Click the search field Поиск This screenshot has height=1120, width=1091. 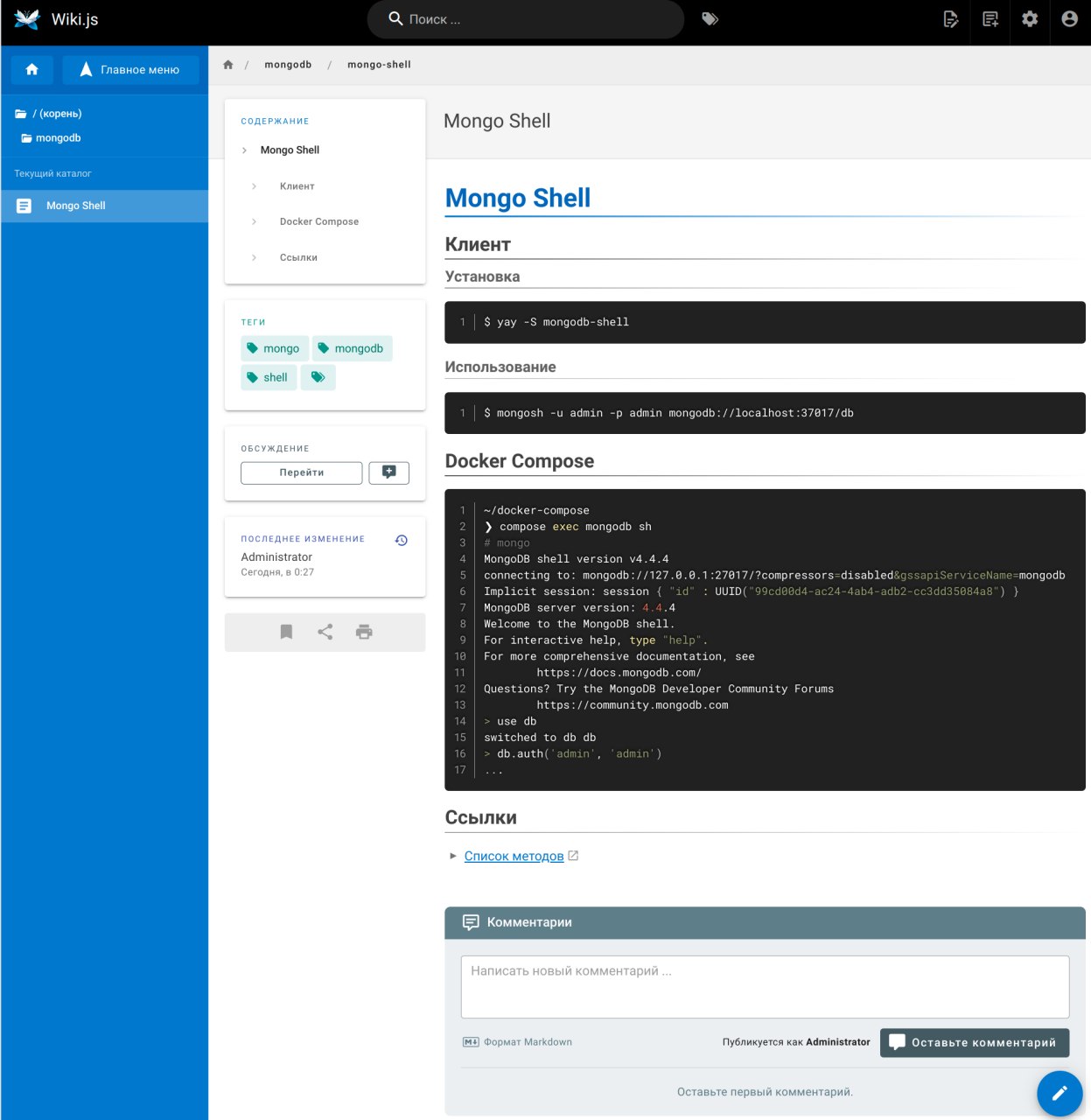click(525, 19)
